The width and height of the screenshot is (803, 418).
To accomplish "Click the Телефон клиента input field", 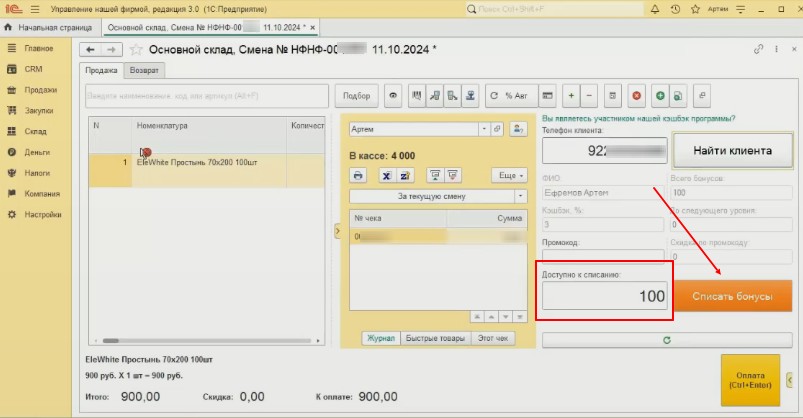I will [x=604, y=151].
